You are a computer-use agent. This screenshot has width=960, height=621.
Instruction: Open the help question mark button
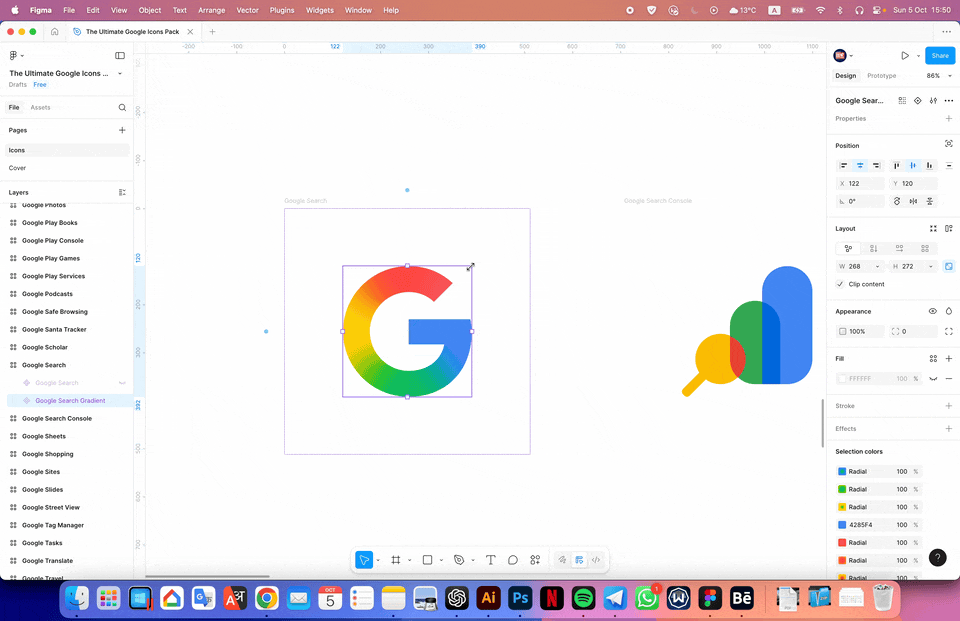[x=937, y=557]
